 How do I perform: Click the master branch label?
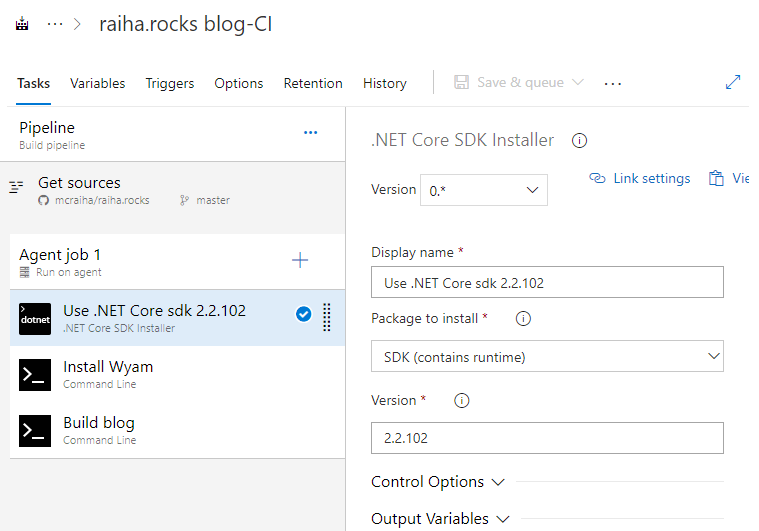pos(213,200)
